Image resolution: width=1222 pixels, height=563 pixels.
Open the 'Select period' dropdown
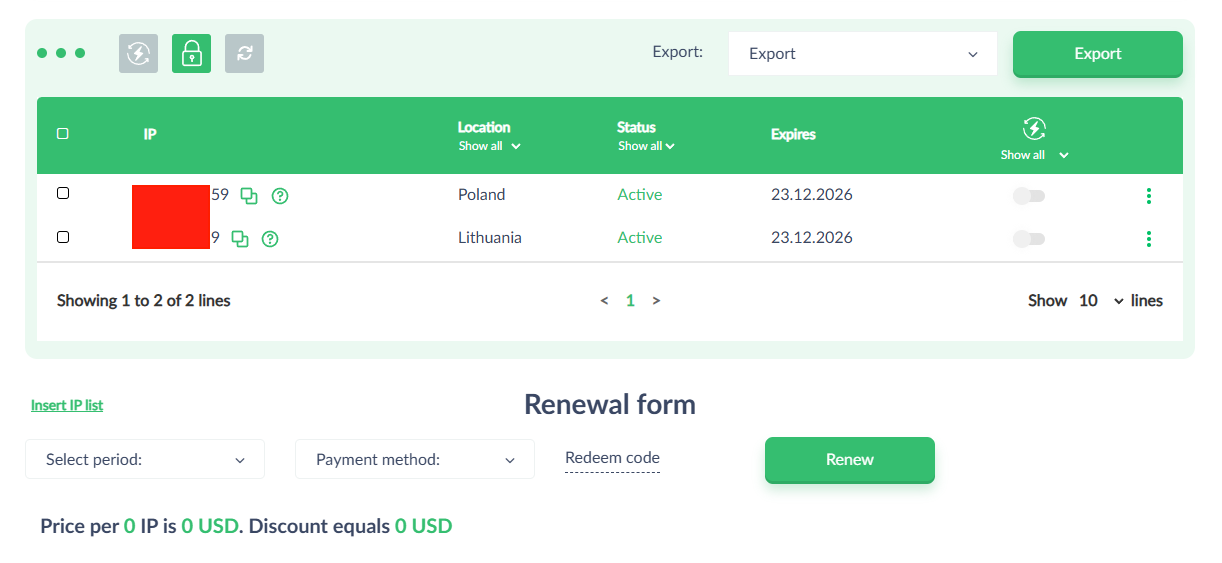(x=145, y=460)
